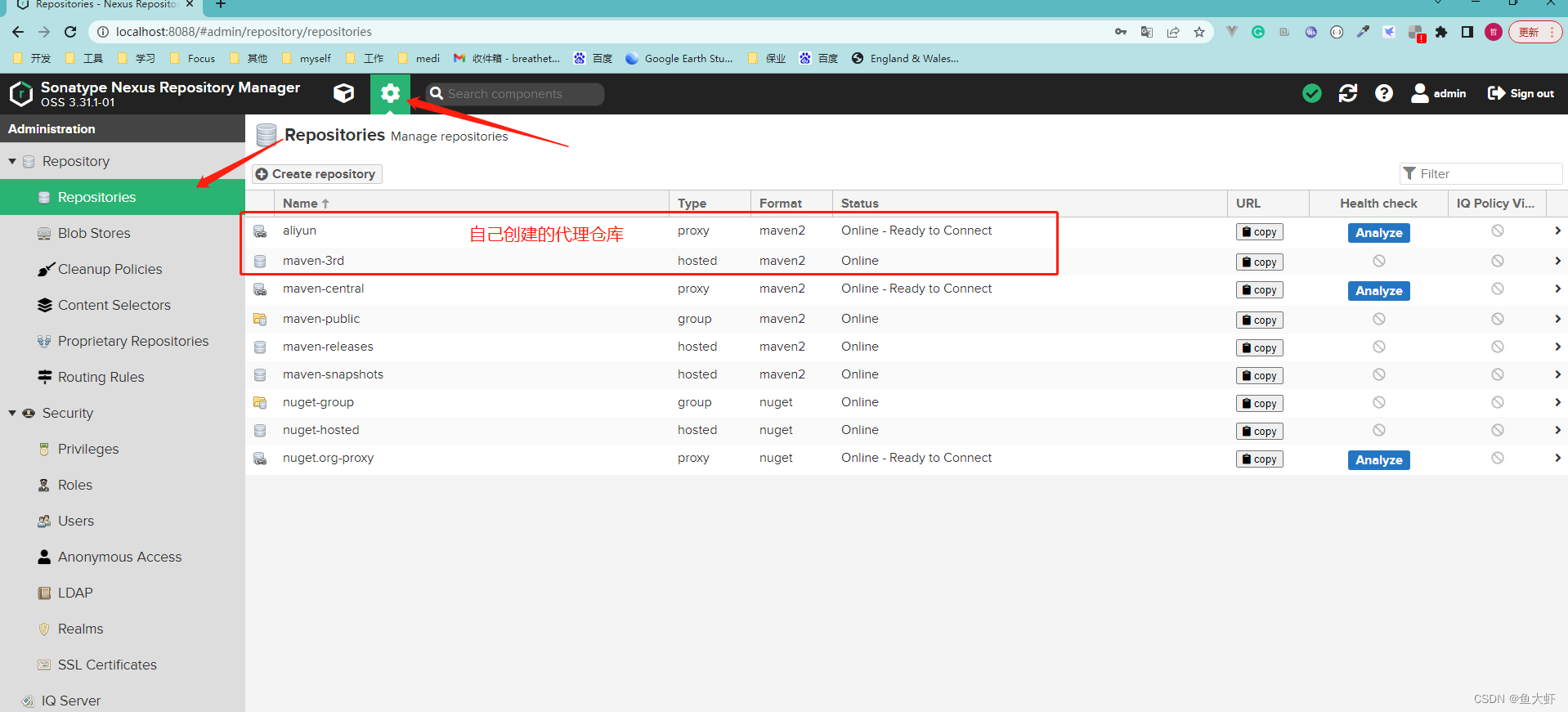Open nuget.org-proxy row details chevron
The image size is (1568, 712).
[1557, 458]
